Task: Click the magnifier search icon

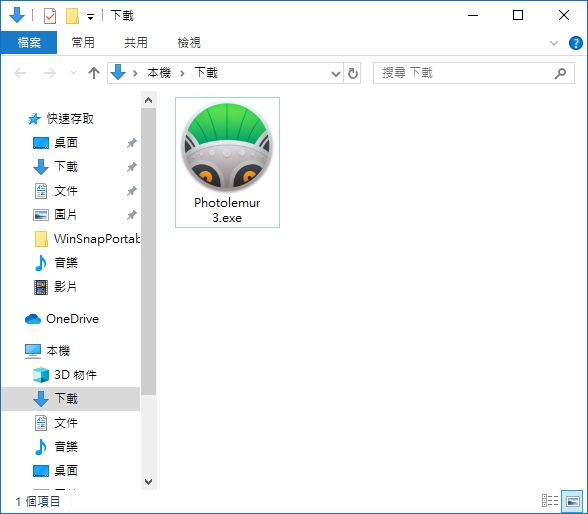Action: tap(560, 73)
